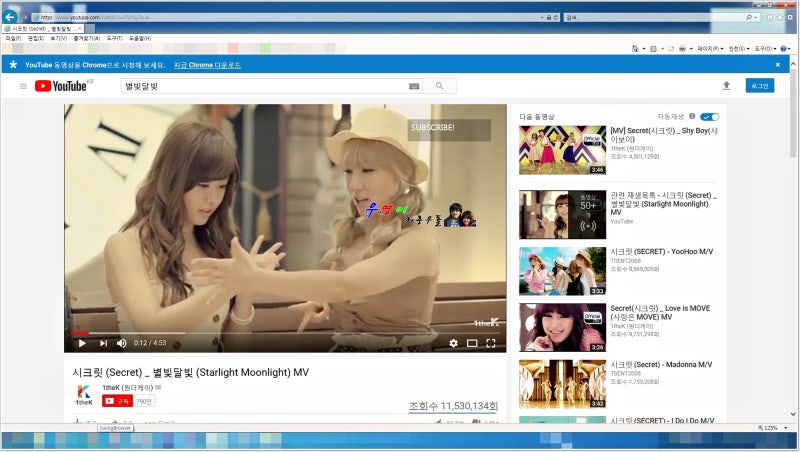Click the YouTube search magnifier button

(x=440, y=86)
